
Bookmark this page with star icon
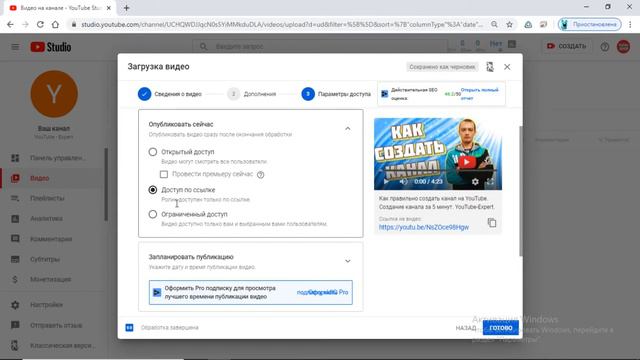[509, 24]
